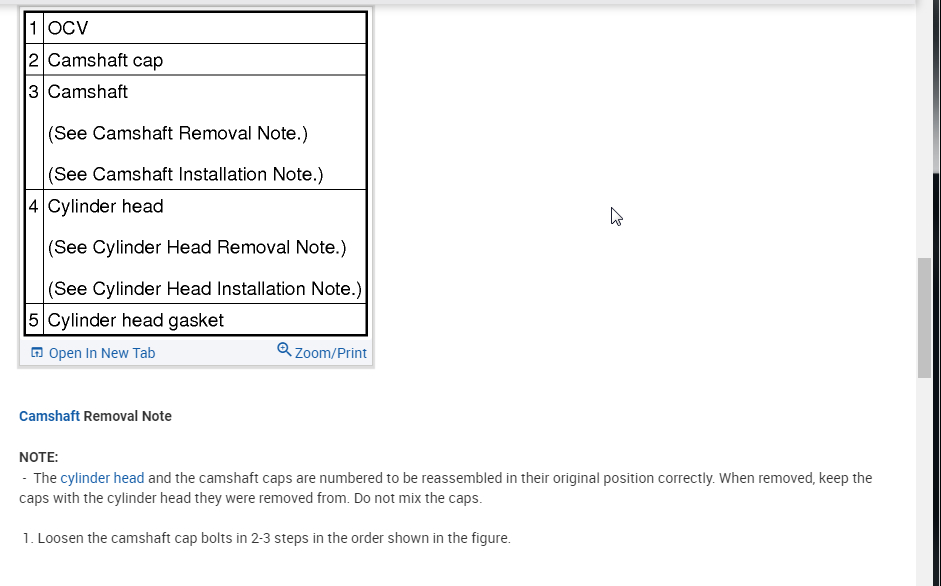Click row number 5 in the parts table

coord(34,320)
